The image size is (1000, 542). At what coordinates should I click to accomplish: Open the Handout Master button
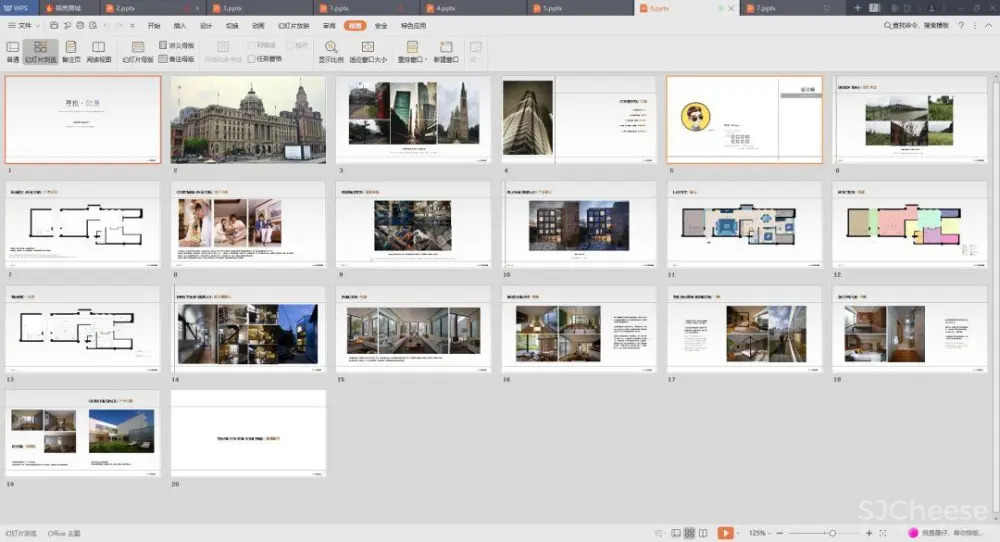[x=176, y=46]
